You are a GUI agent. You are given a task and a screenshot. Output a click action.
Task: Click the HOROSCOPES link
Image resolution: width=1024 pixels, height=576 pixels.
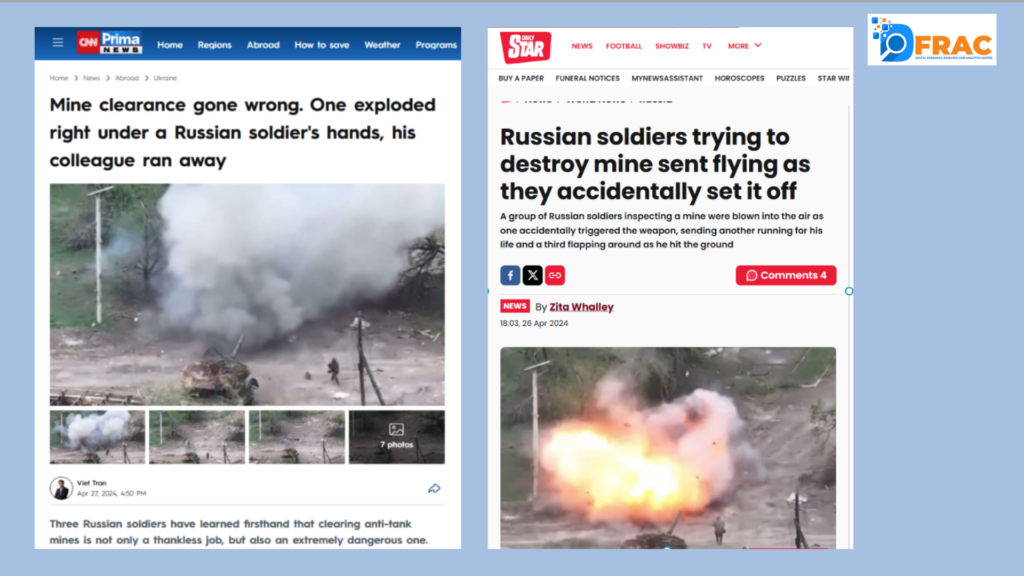coord(739,78)
